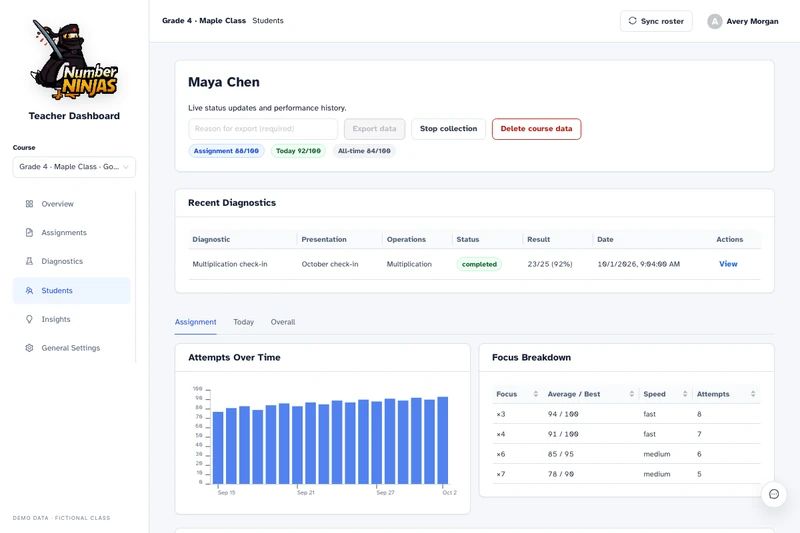Switch to the Today tab

[x=243, y=322]
